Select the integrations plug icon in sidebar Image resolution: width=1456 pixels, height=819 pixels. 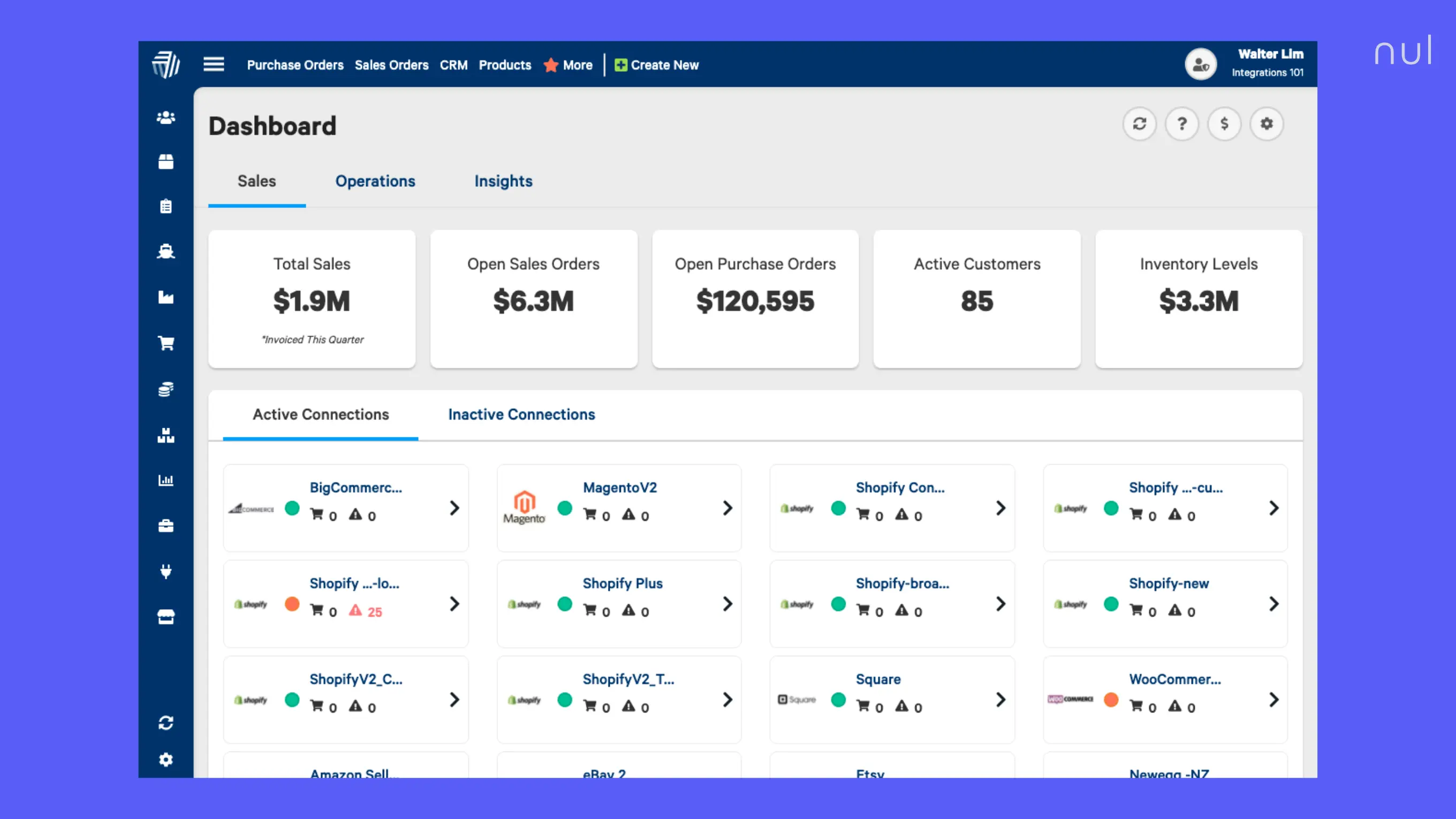(165, 571)
